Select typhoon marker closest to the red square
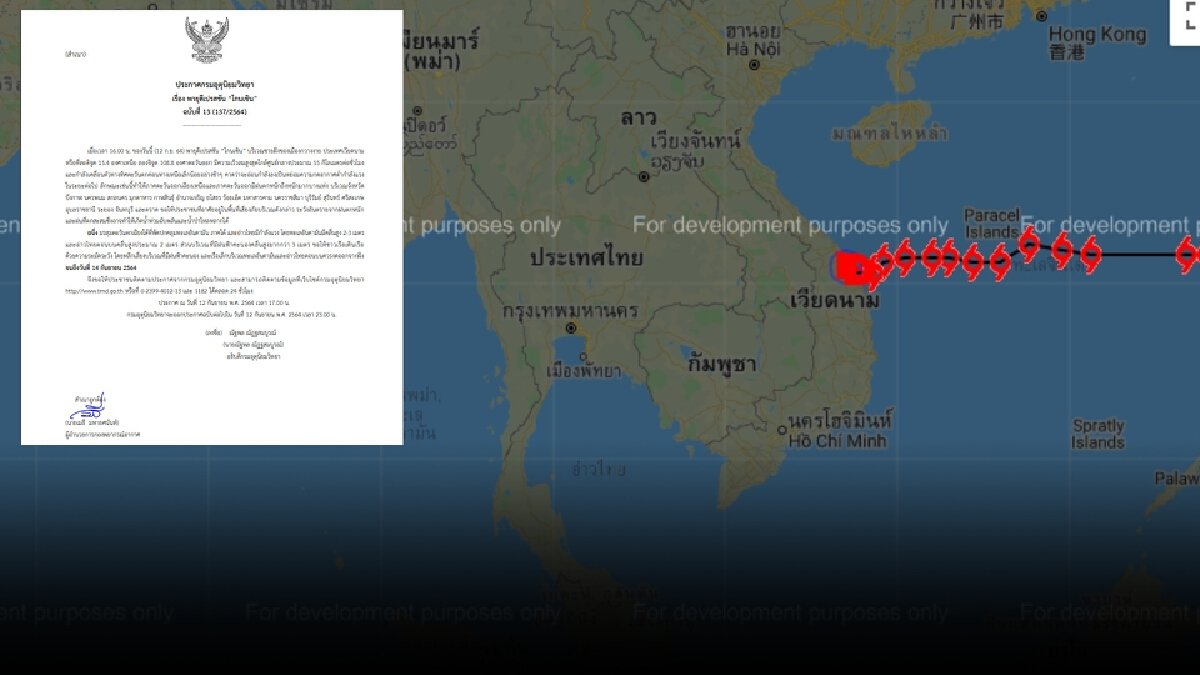 pyautogui.click(x=882, y=261)
